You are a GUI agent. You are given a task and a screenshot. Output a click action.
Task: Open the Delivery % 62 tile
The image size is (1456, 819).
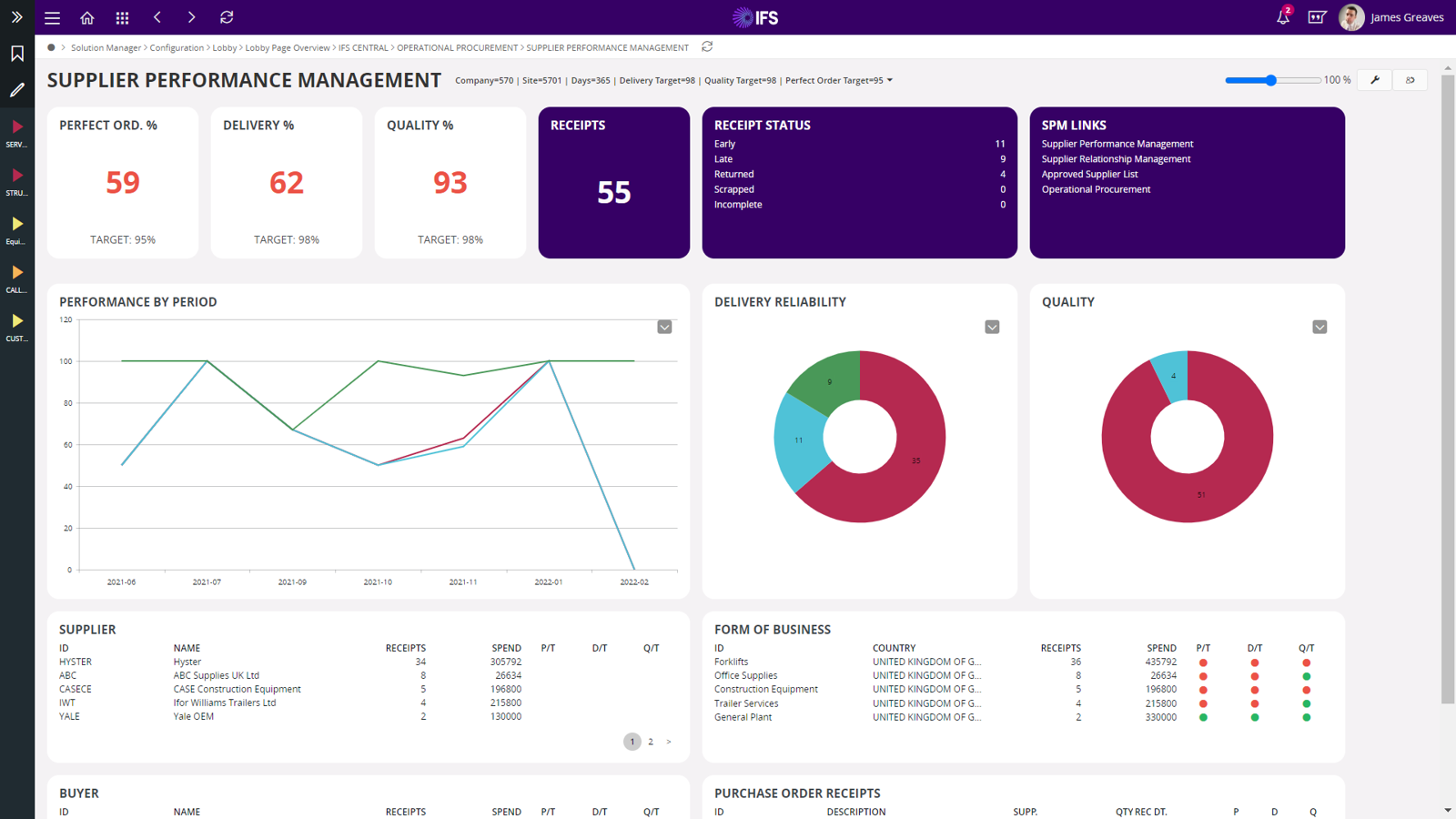tap(287, 183)
